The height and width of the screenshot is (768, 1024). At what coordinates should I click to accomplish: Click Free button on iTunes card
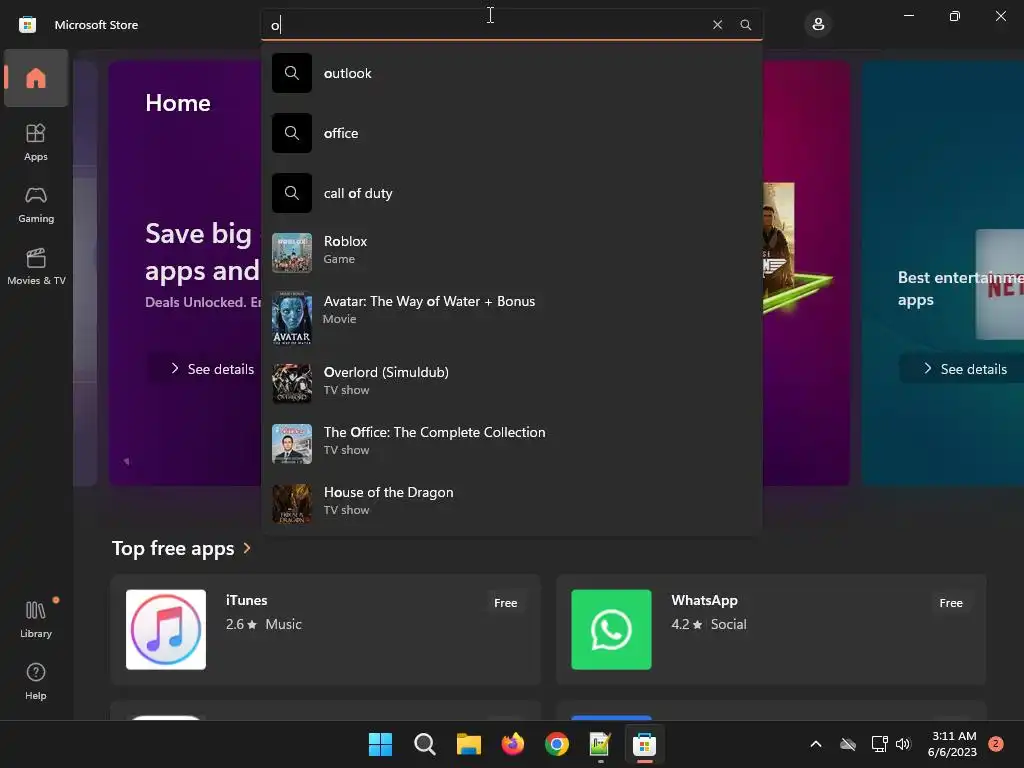[505, 603]
